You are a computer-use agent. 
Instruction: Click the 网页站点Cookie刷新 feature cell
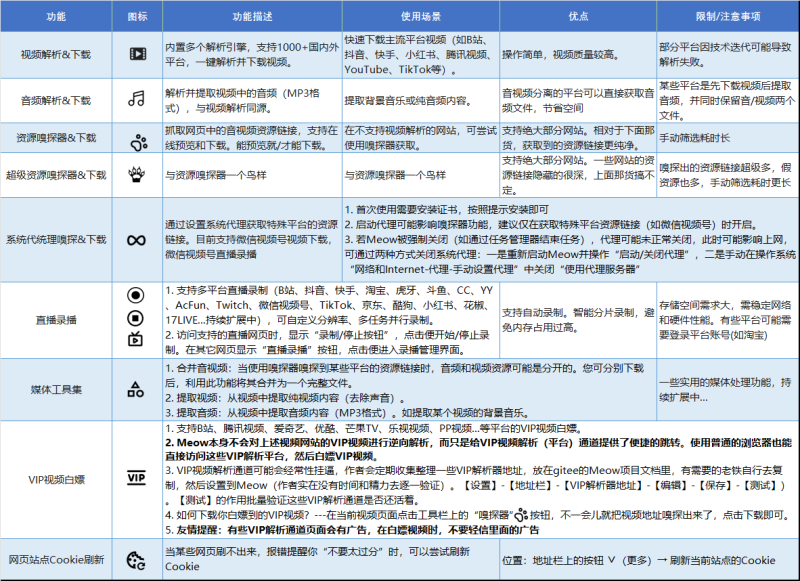click(56, 559)
